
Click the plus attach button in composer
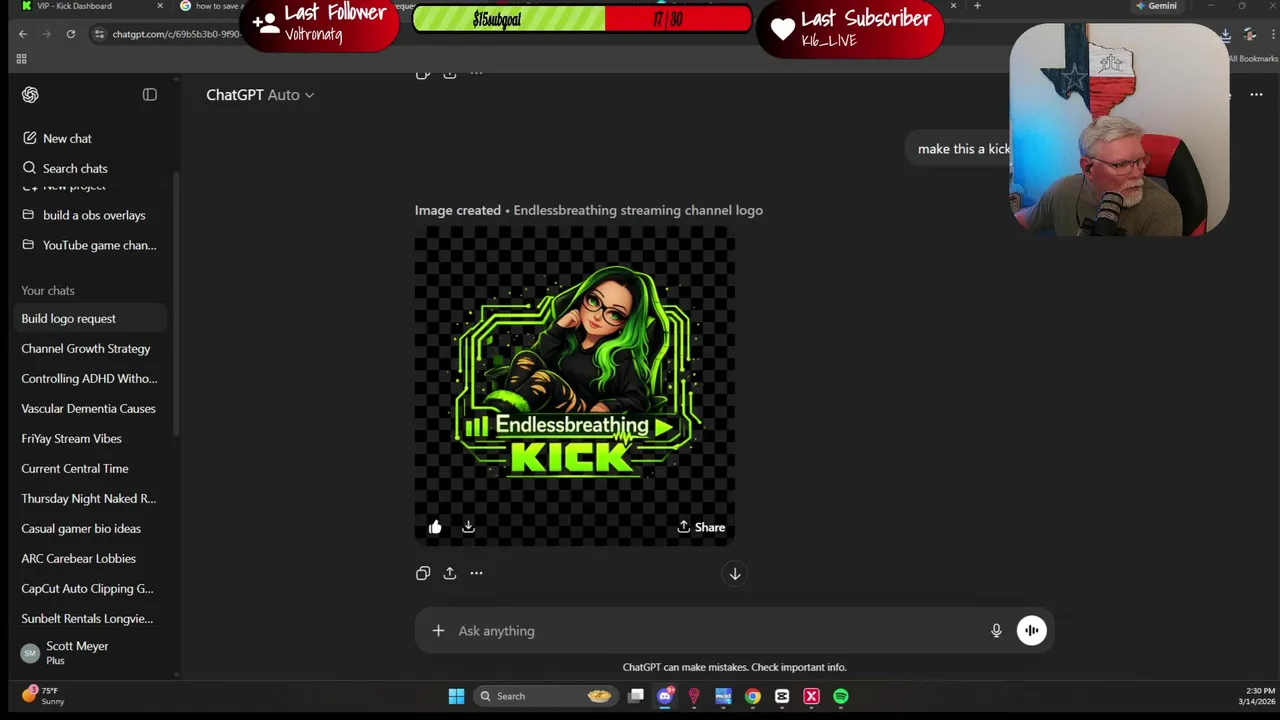pos(438,631)
